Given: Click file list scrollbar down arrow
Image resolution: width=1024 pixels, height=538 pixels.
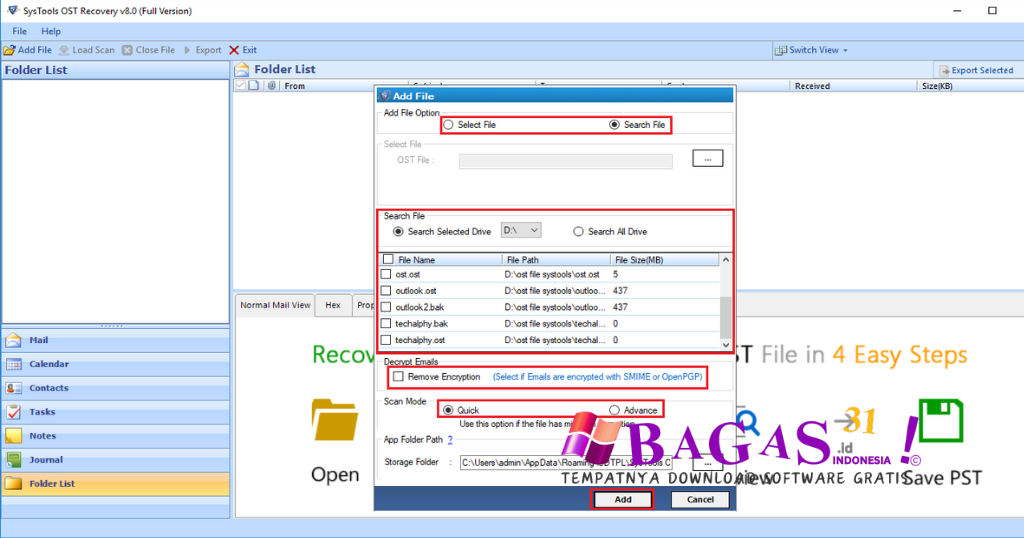Looking at the screenshot, I should pos(726,344).
